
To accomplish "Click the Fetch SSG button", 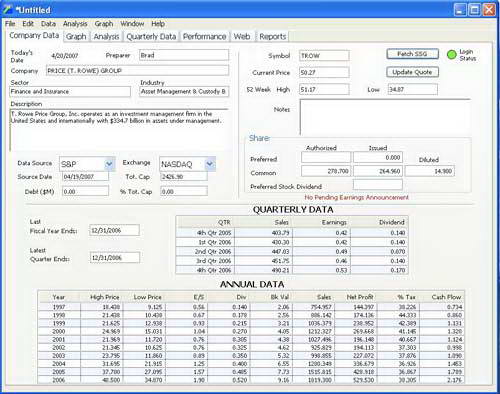I will 412,54.
